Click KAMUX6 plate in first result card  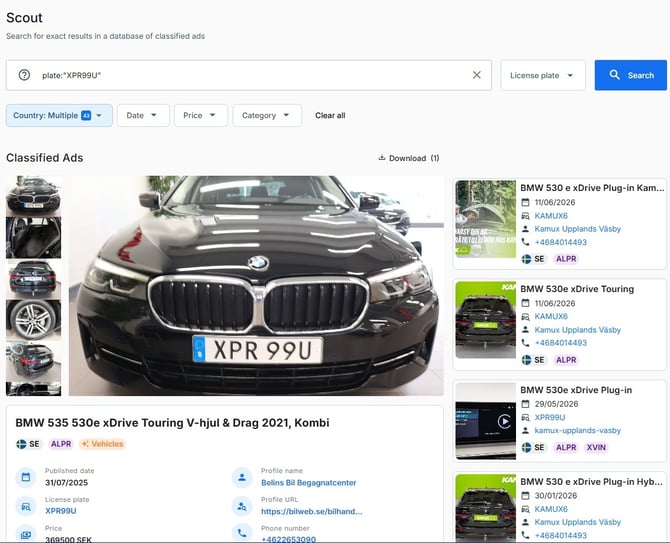tap(551, 216)
